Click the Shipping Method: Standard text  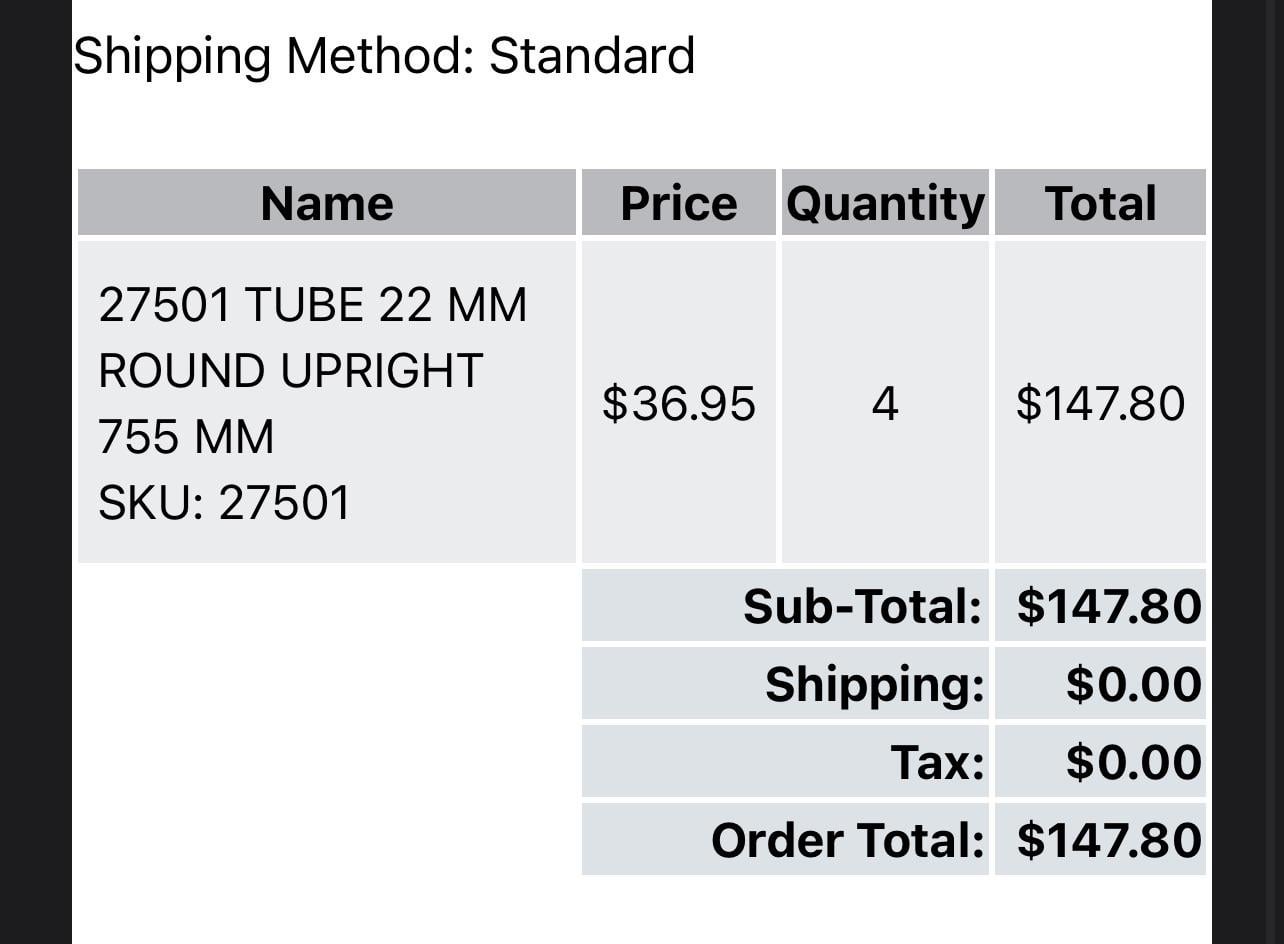tap(383, 56)
